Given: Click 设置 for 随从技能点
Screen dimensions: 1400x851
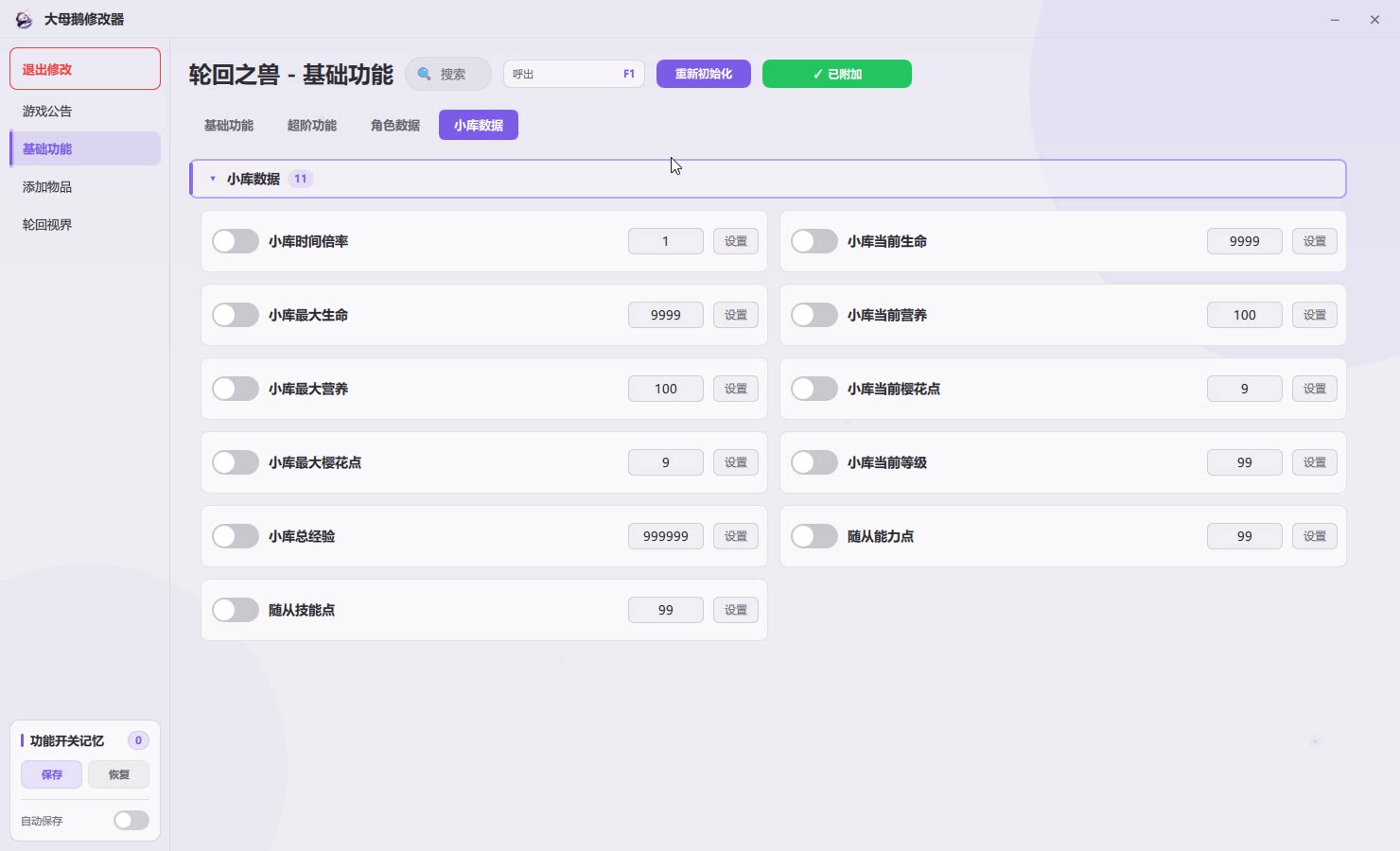Looking at the screenshot, I should coord(736,610).
